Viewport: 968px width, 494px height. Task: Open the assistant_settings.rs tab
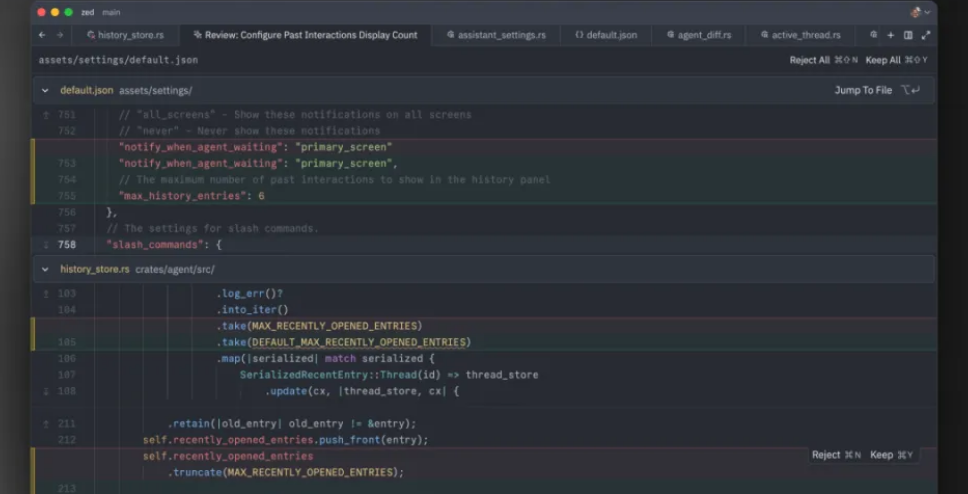pyautogui.click(x=501, y=35)
